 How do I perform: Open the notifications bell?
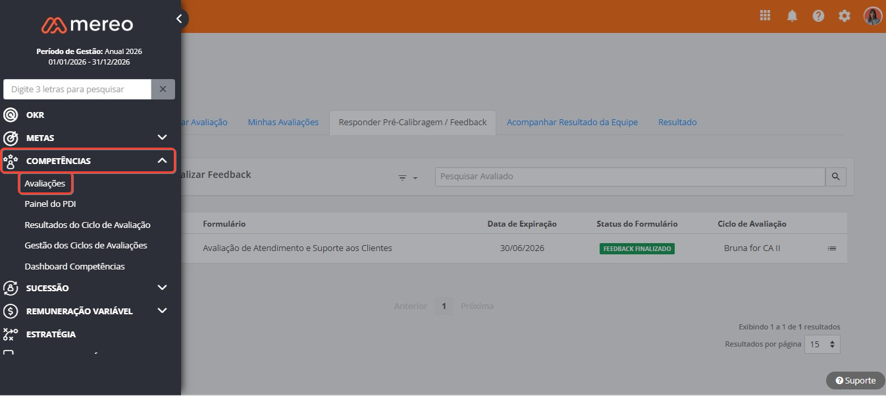tap(792, 16)
